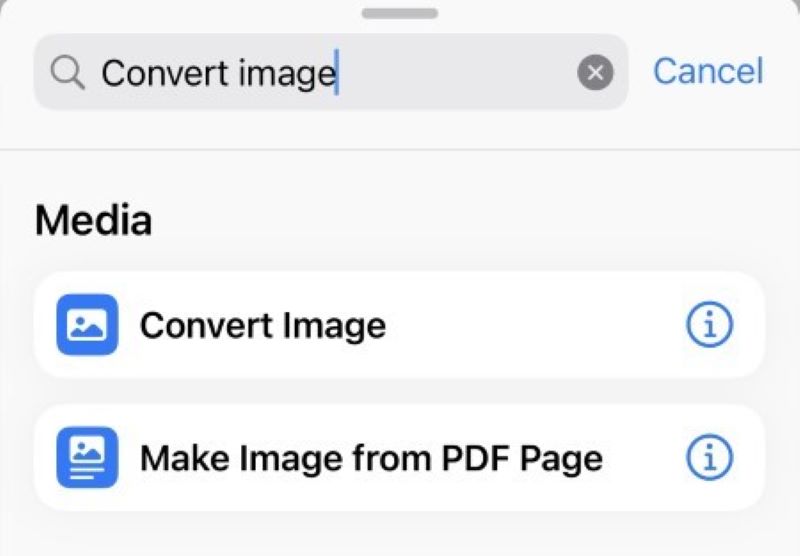Click the gray circle clear-search icon
Screen dimensions: 800x556
(x=595, y=72)
